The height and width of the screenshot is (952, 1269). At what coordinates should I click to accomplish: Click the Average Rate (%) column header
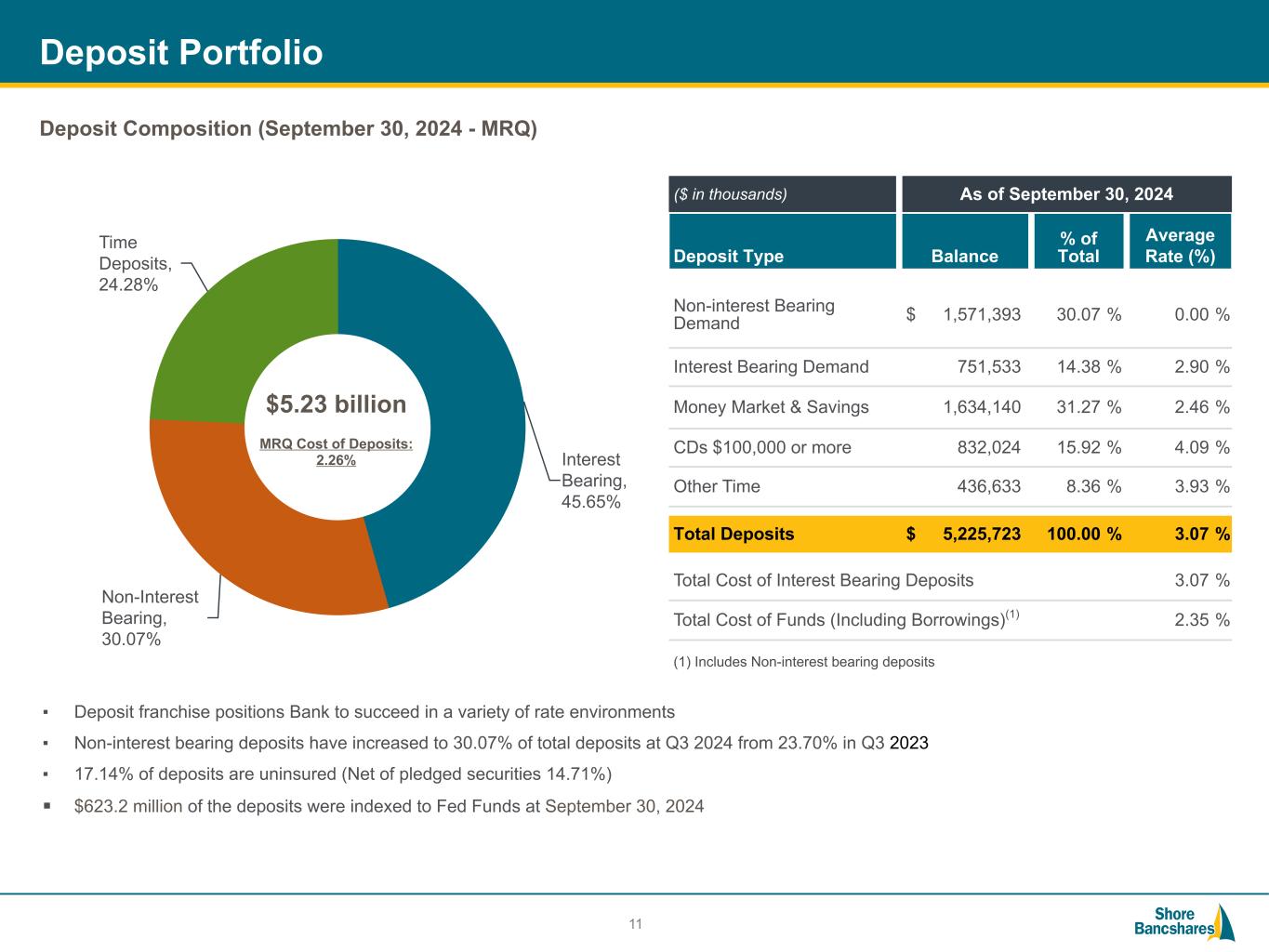1180,246
